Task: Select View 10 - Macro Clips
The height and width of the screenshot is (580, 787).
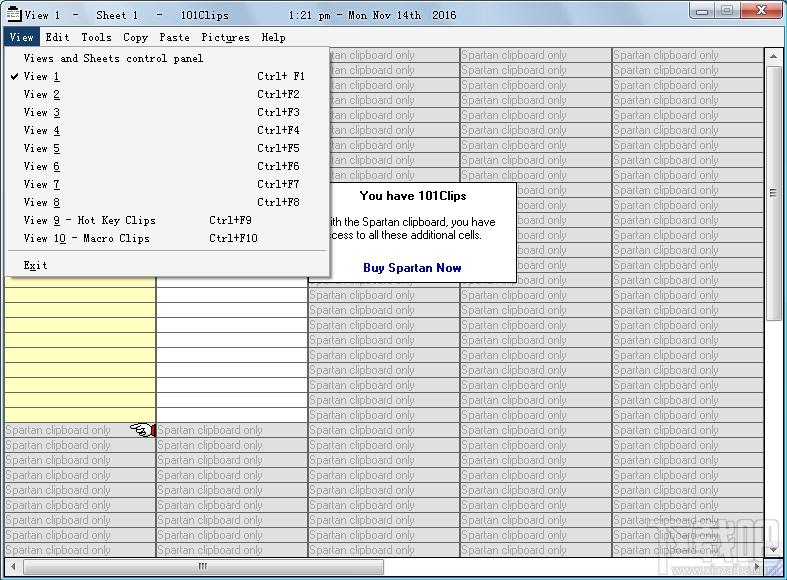Action: 167,238
